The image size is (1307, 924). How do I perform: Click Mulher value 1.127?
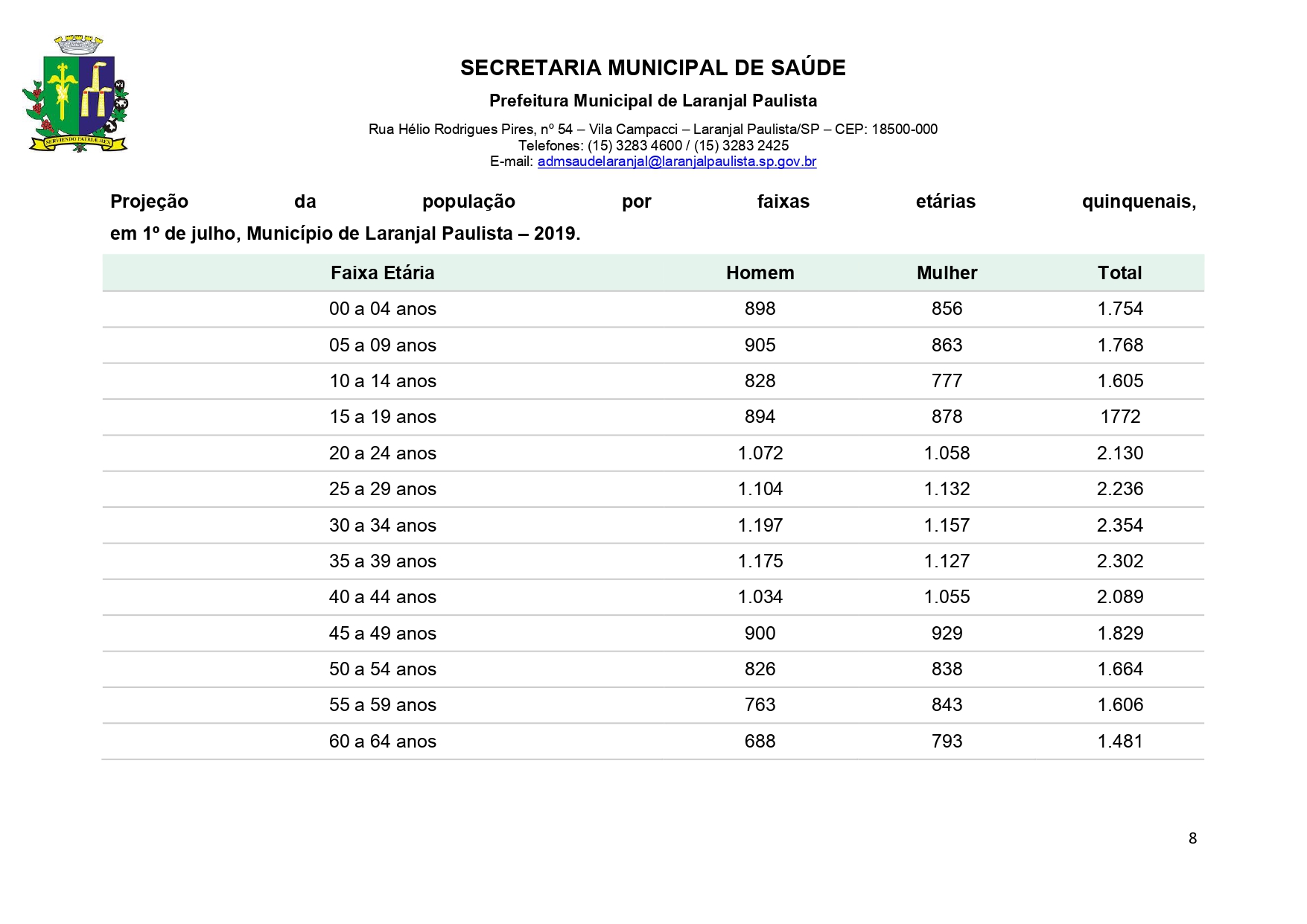tap(947, 561)
